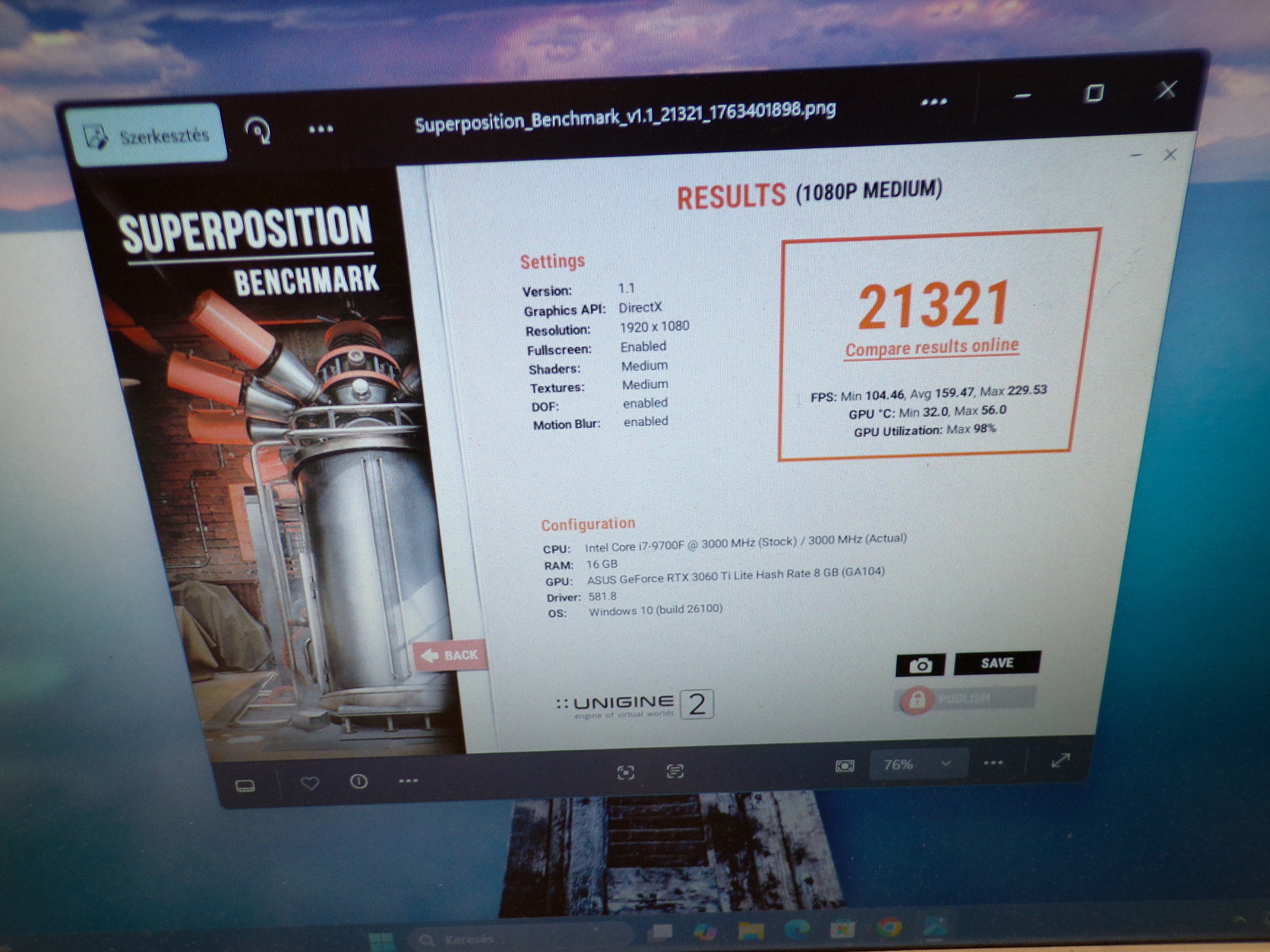Screen dimensions: 1270x952
Task: Open the "Compare results online" link
Action: click(x=931, y=348)
